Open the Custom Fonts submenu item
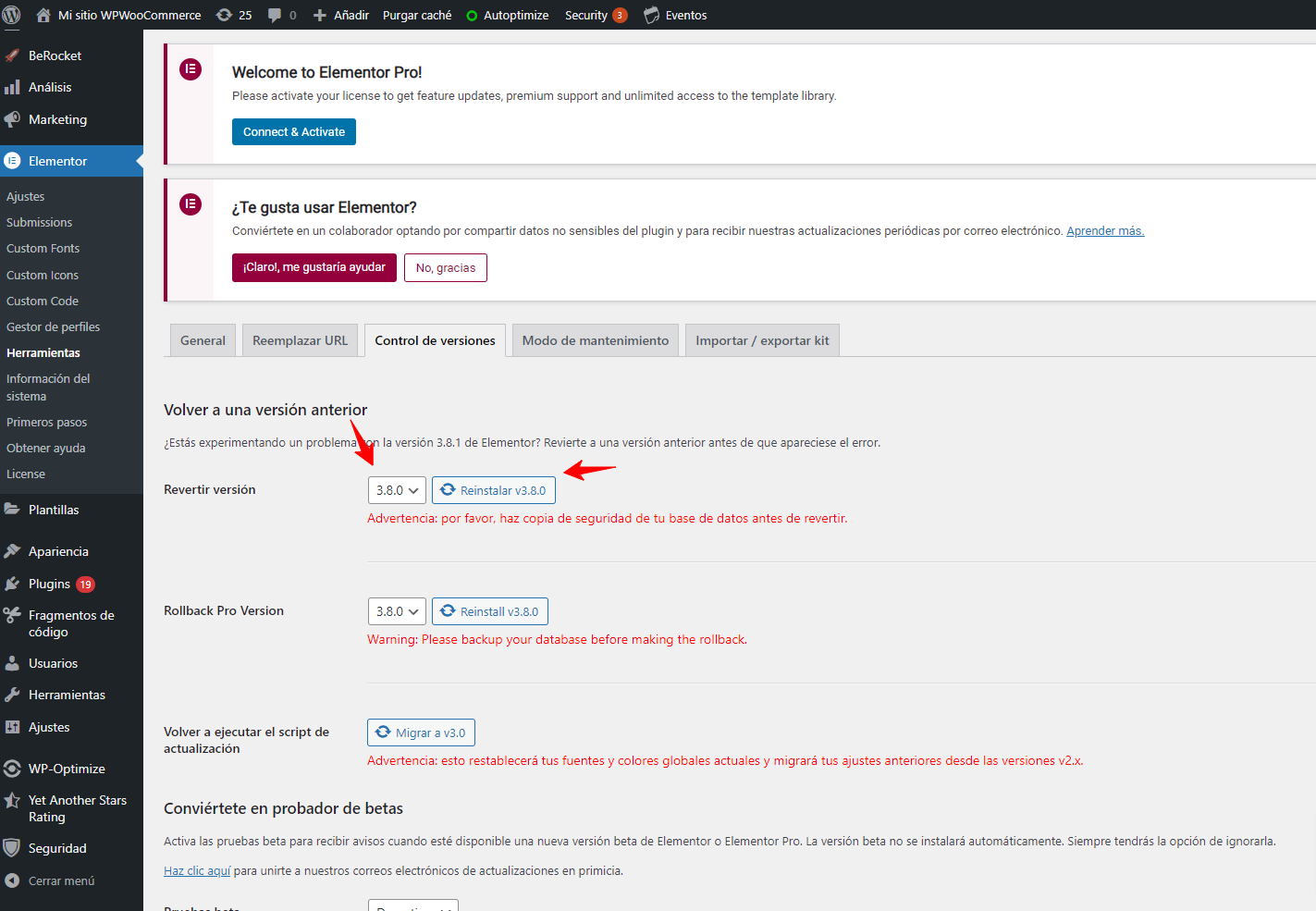The height and width of the screenshot is (911, 1316). point(43,248)
